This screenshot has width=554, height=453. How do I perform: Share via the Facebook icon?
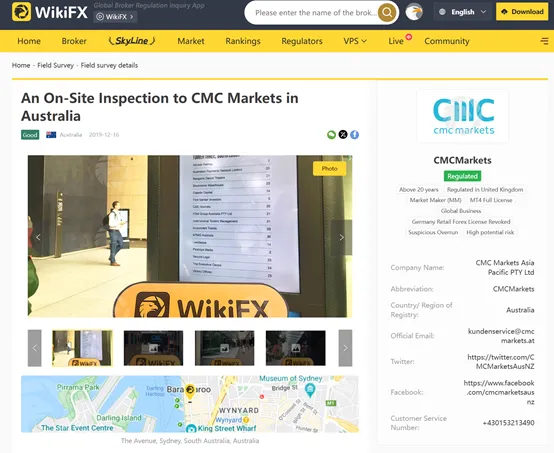coord(354,135)
